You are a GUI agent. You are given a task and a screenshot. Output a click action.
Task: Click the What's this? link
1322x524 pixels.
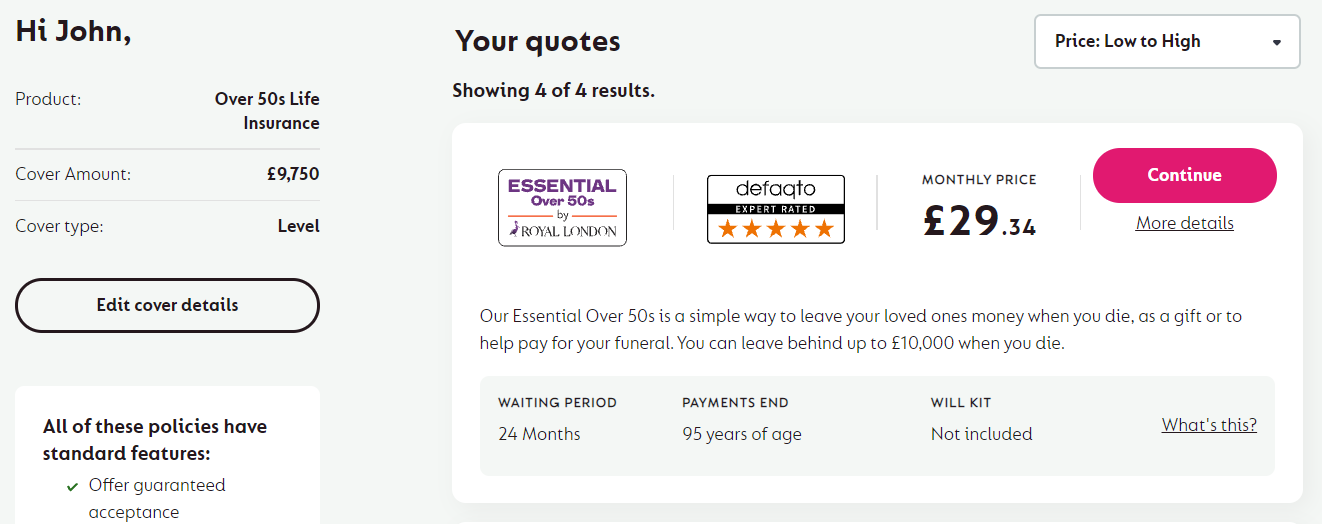coord(1209,425)
